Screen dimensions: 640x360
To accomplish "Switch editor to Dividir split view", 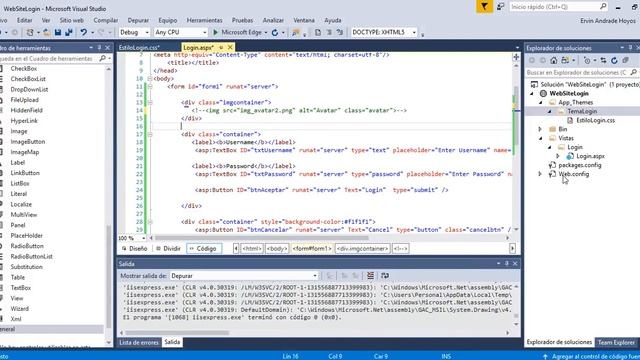I will 168,249.
